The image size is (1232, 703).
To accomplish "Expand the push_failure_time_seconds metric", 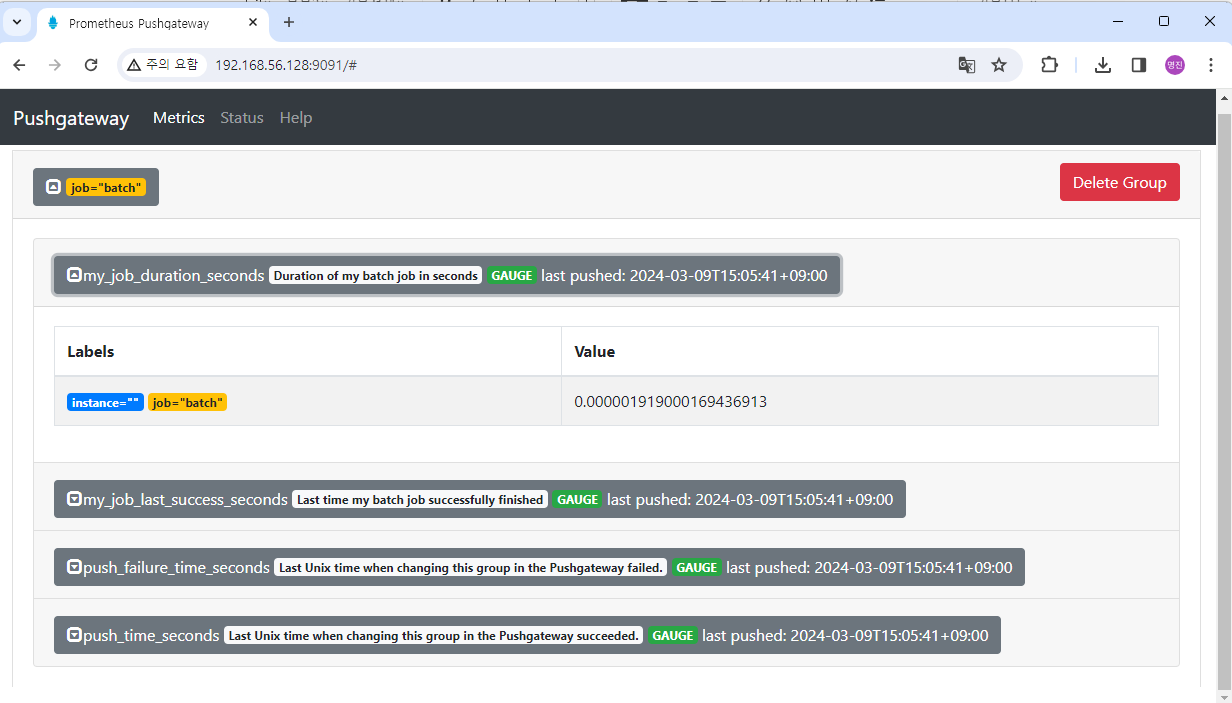I will [x=539, y=567].
